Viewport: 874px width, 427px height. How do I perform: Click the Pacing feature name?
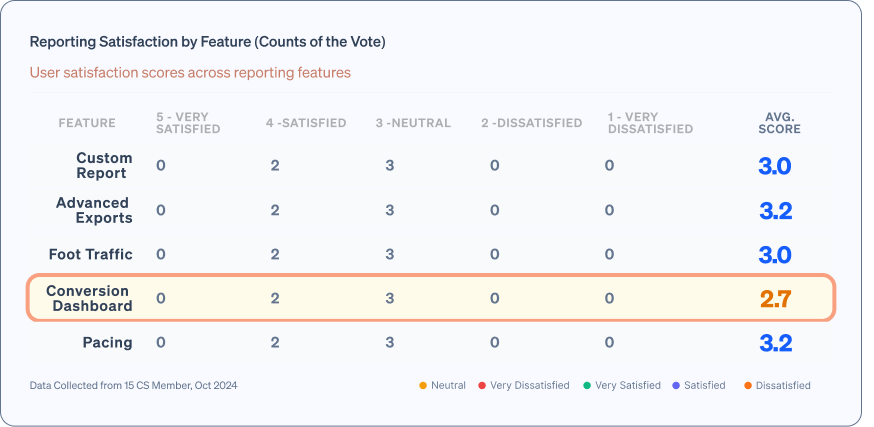(107, 342)
